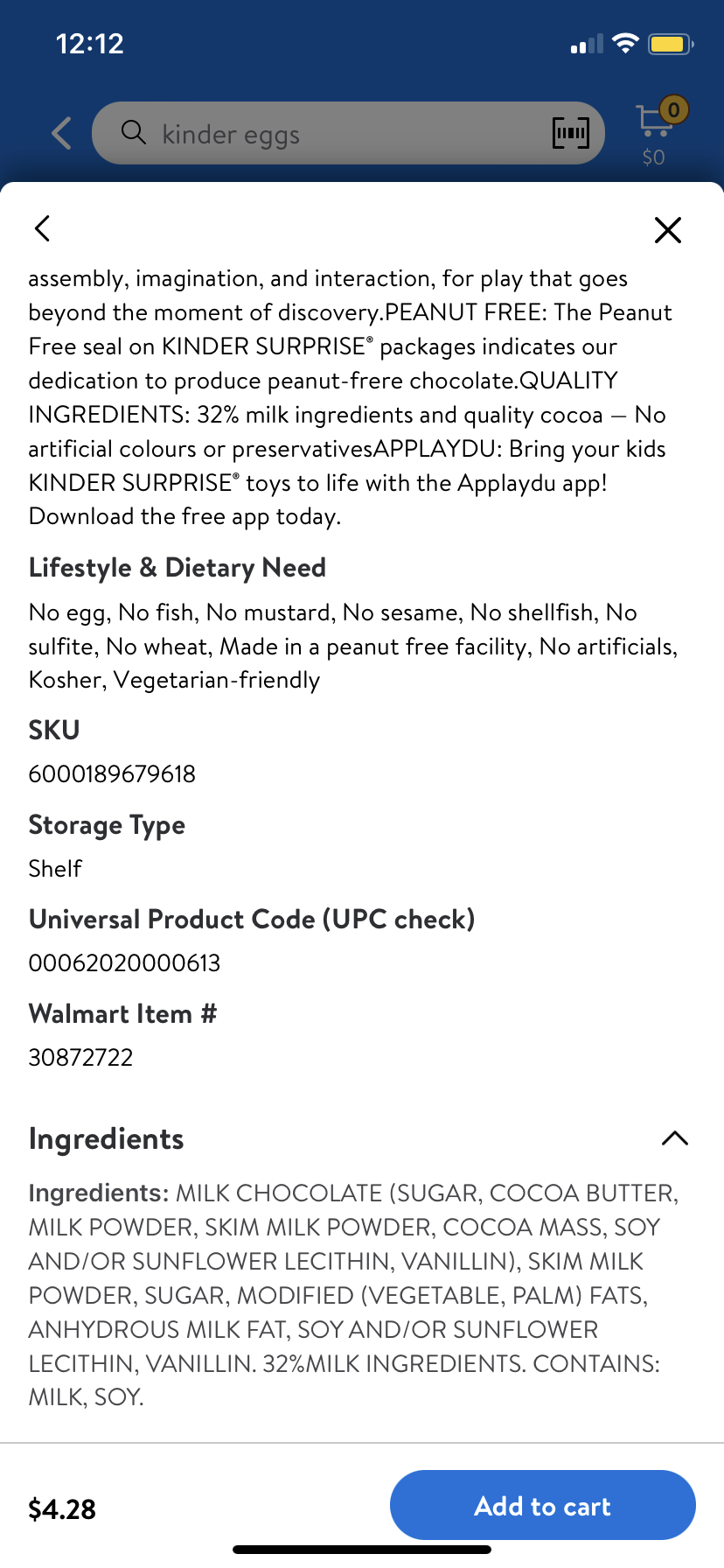Tap the Wi-Fi icon in the status bar
The height and width of the screenshot is (1568, 724).
[625, 43]
